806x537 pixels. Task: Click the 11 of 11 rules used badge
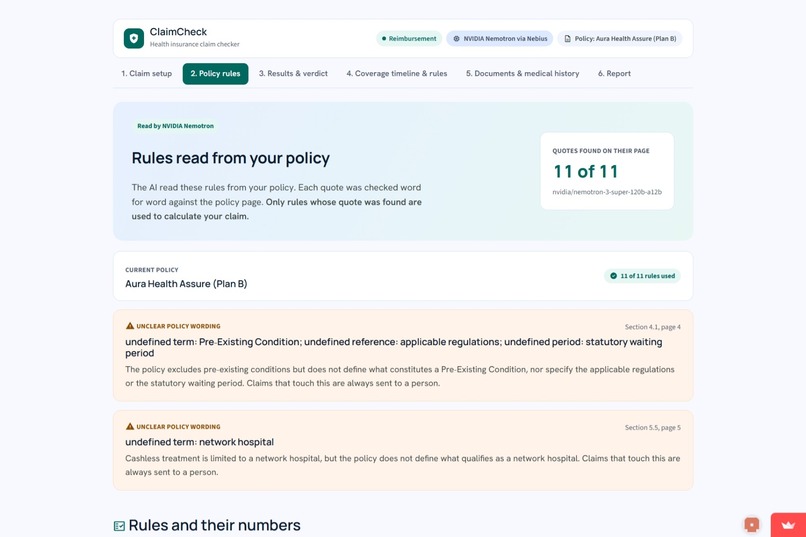point(642,276)
